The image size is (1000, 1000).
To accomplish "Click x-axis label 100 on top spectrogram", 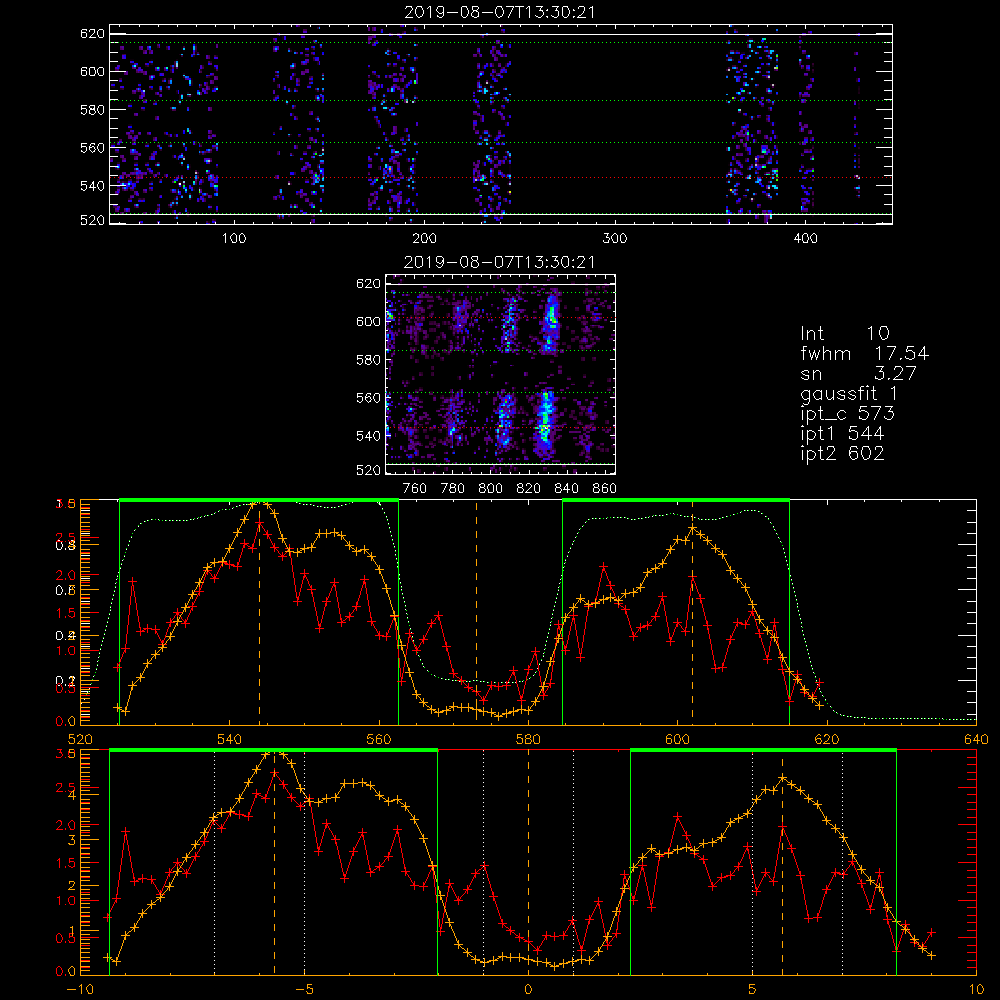I will click(x=233, y=239).
